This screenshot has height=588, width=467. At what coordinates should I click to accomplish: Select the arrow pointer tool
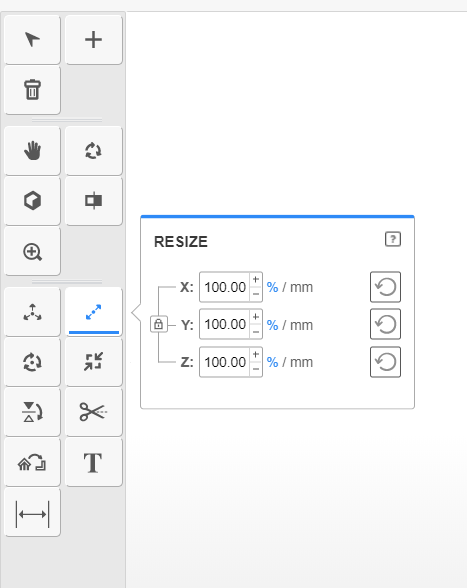(32, 40)
